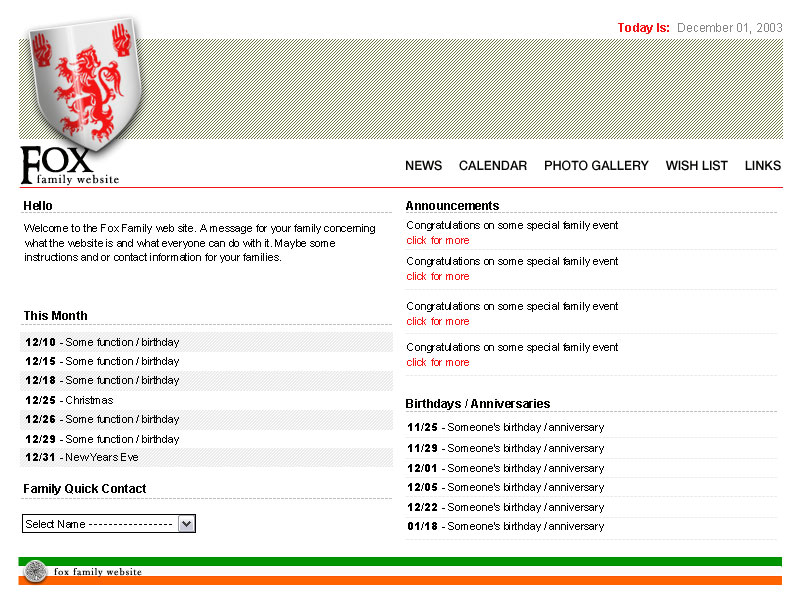Follow the third announcement's "click for more" link

[437, 321]
